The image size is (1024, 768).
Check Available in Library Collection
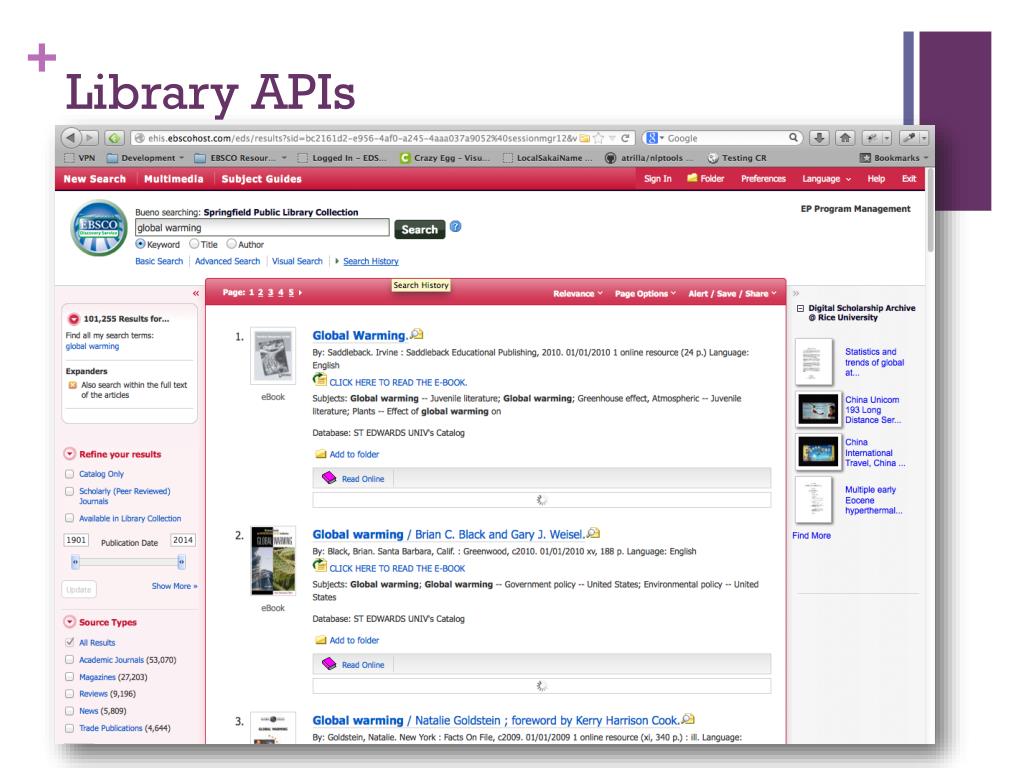(x=69, y=518)
